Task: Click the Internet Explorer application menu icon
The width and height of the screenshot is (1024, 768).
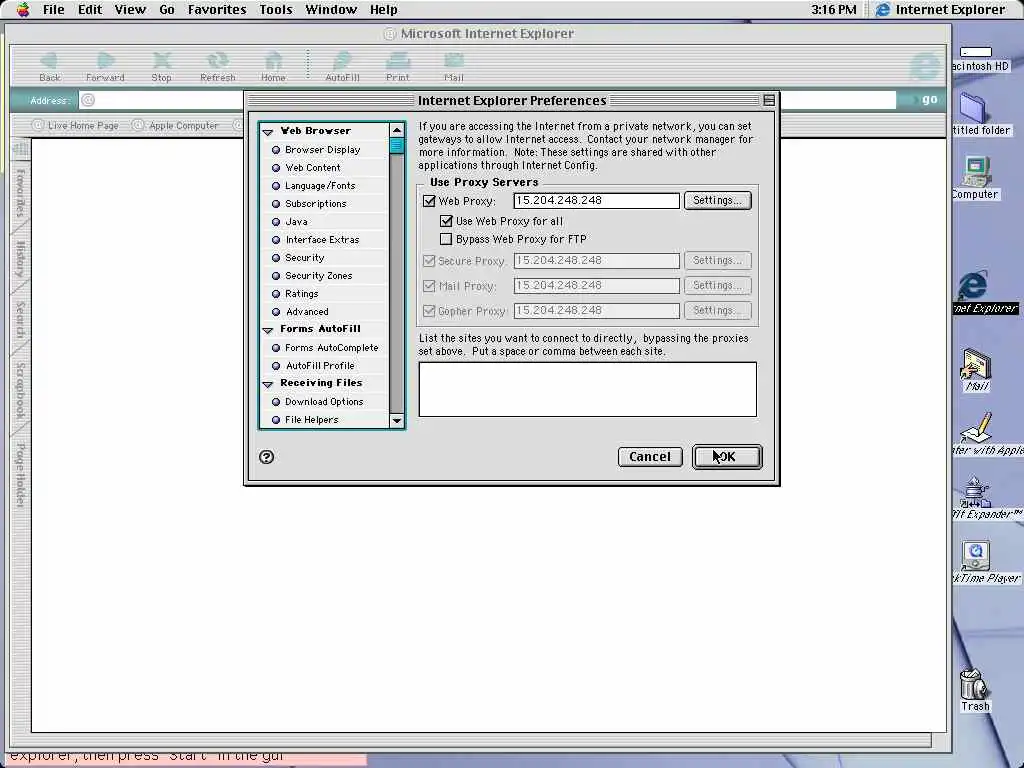Action: tap(882, 9)
